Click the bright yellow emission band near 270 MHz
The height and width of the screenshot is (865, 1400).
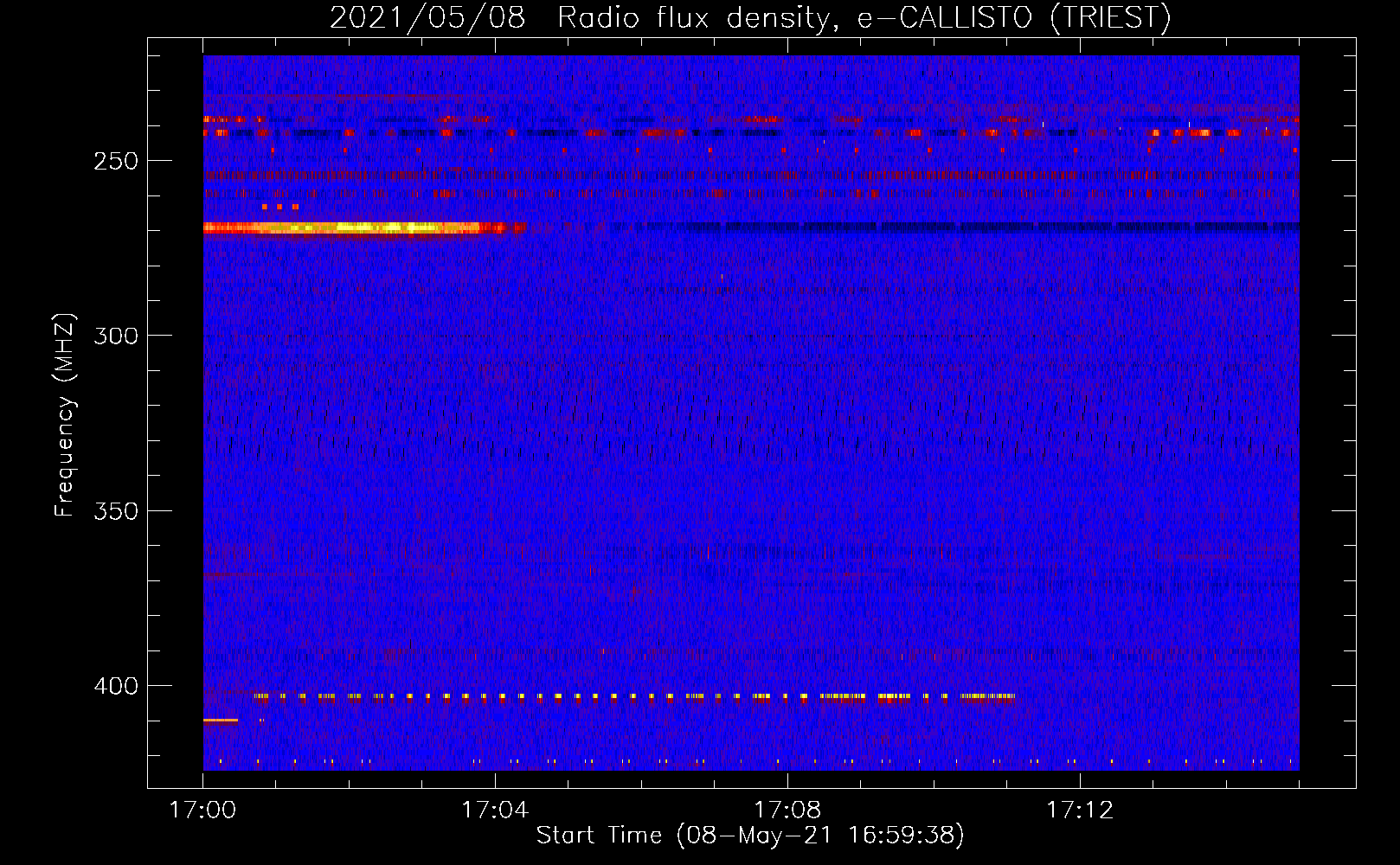click(x=363, y=228)
